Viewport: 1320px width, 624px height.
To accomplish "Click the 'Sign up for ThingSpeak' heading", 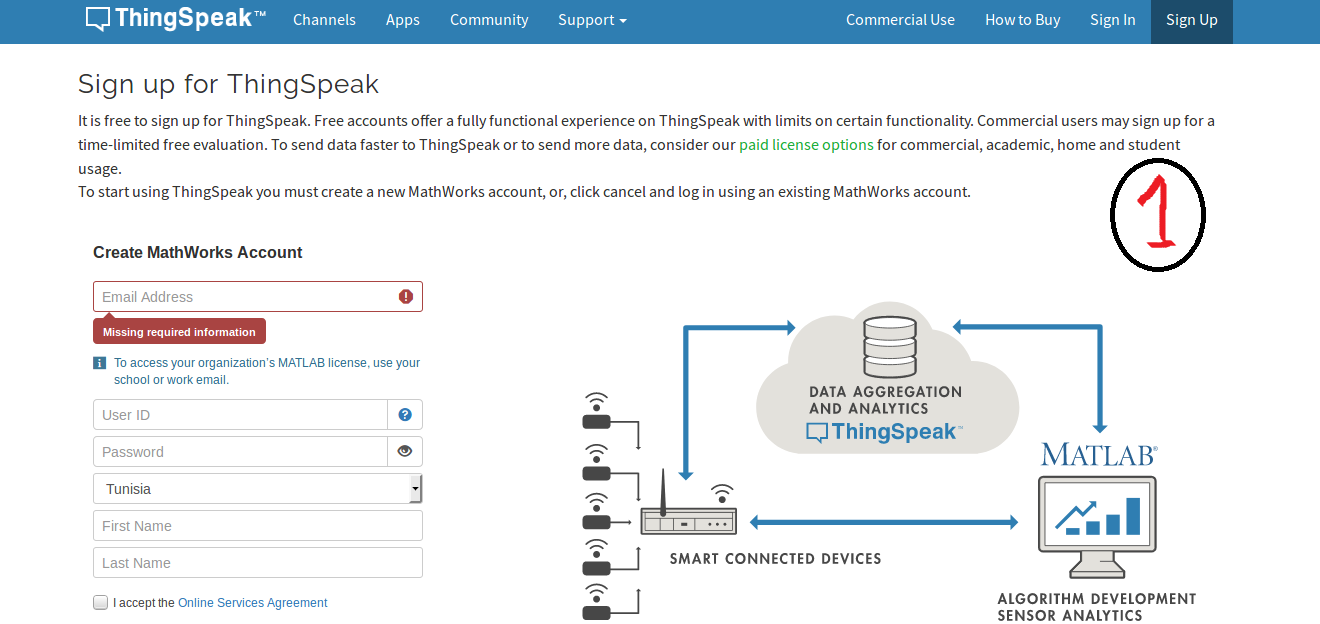I will point(229,84).
